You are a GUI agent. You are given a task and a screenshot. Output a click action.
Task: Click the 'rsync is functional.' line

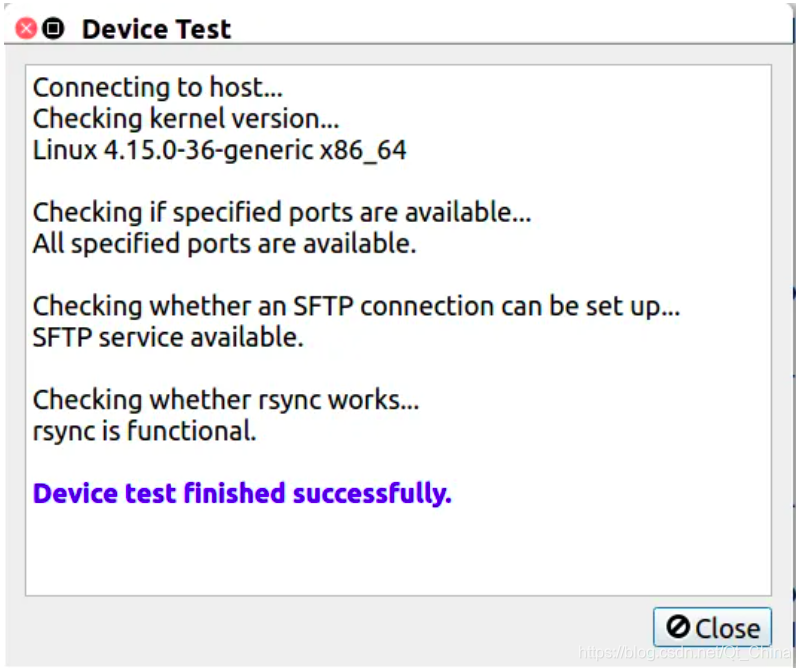145,431
